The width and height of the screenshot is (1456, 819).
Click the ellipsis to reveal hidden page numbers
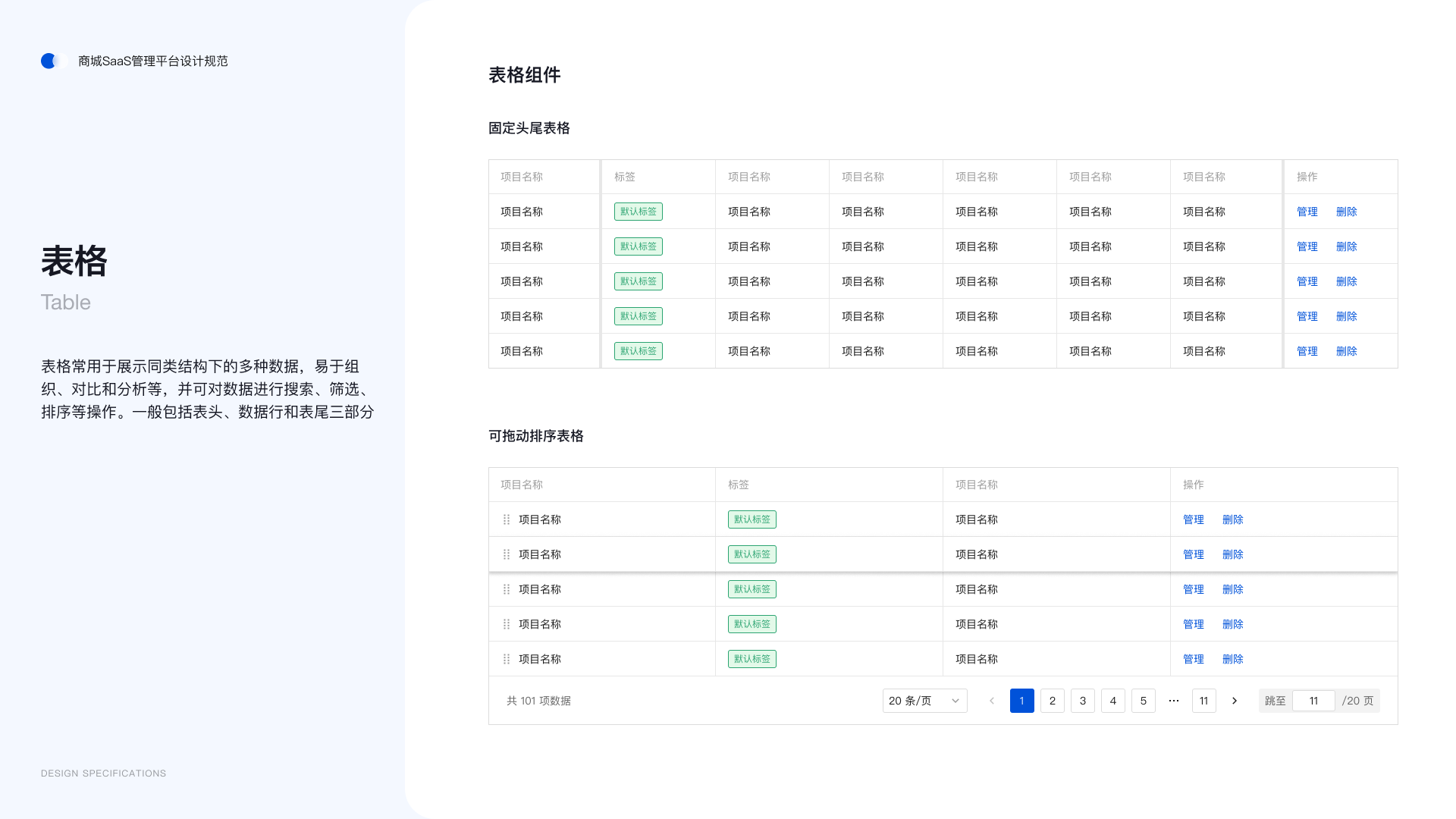[x=1174, y=701]
